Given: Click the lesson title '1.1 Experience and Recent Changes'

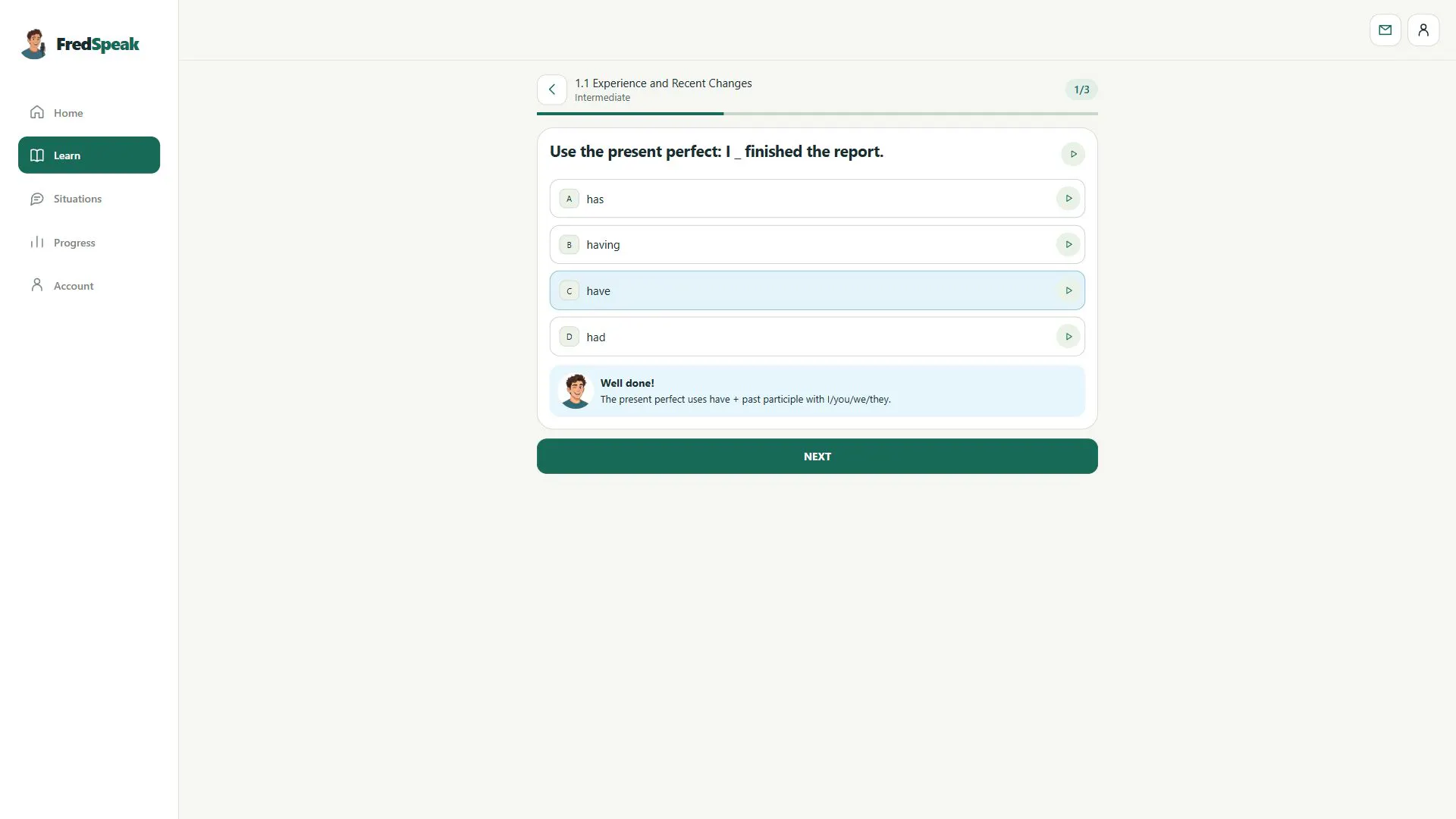Looking at the screenshot, I should 663,83.
